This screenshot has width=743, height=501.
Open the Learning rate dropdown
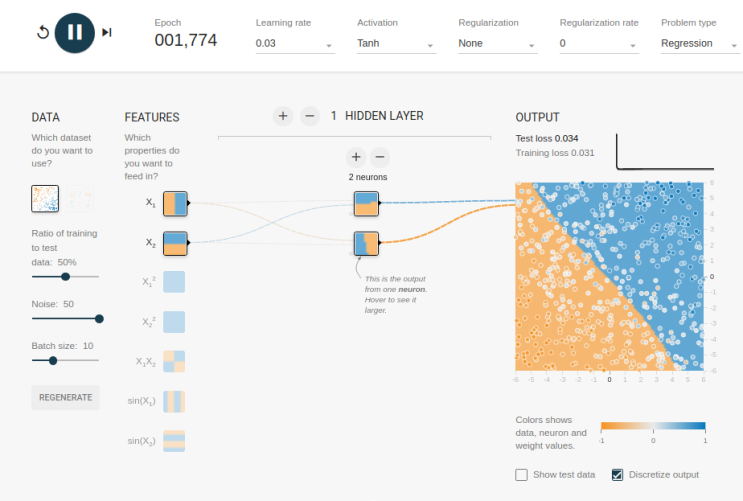(x=295, y=44)
